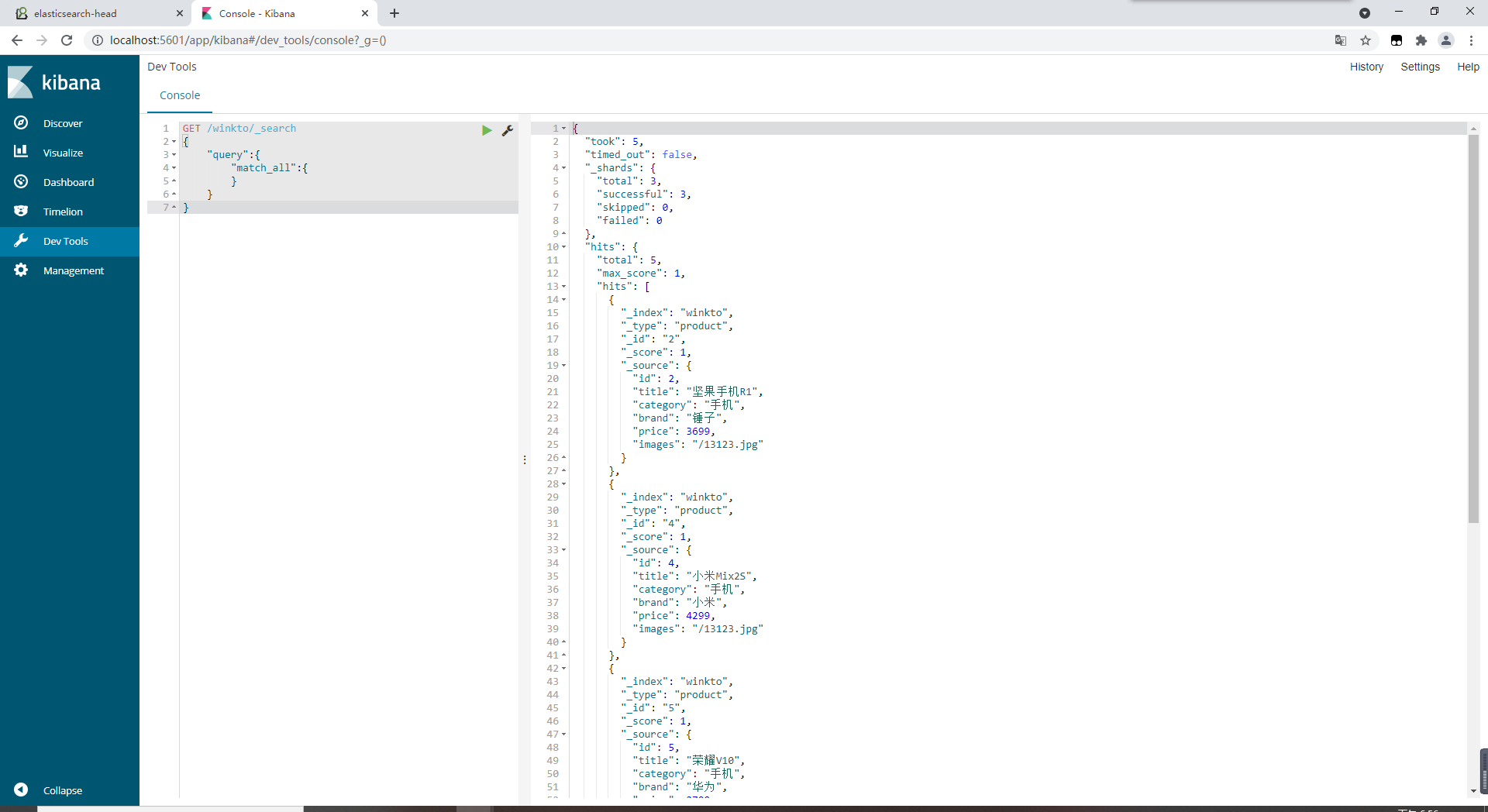Click the Dev Tools wrench icon in sidebar
The width and height of the screenshot is (1488, 812).
tap(21, 240)
